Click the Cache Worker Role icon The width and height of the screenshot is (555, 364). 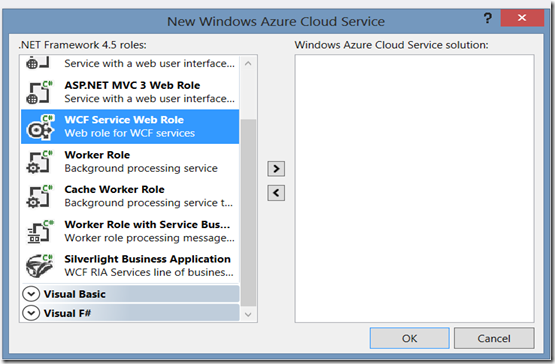click(x=39, y=197)
